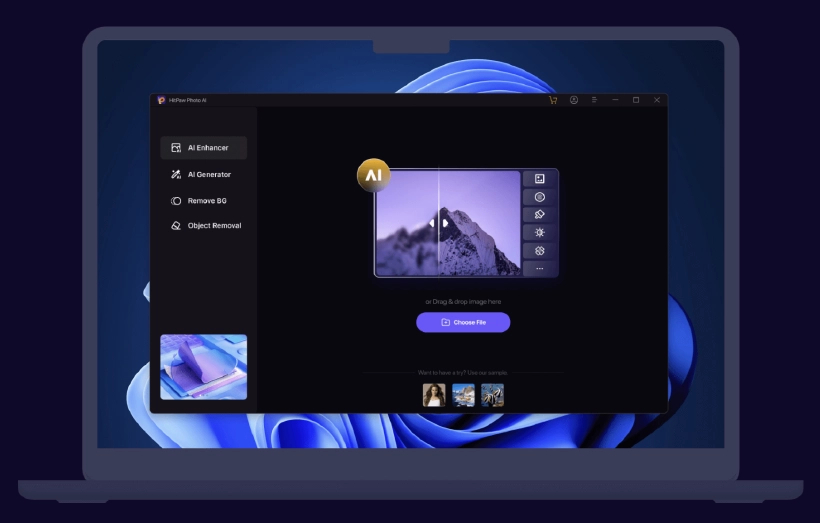This screenshot has width=820, height=523.
Task: Click the circular face icon in preview panel
Action: pyautogui.click(x=540, y=197)
